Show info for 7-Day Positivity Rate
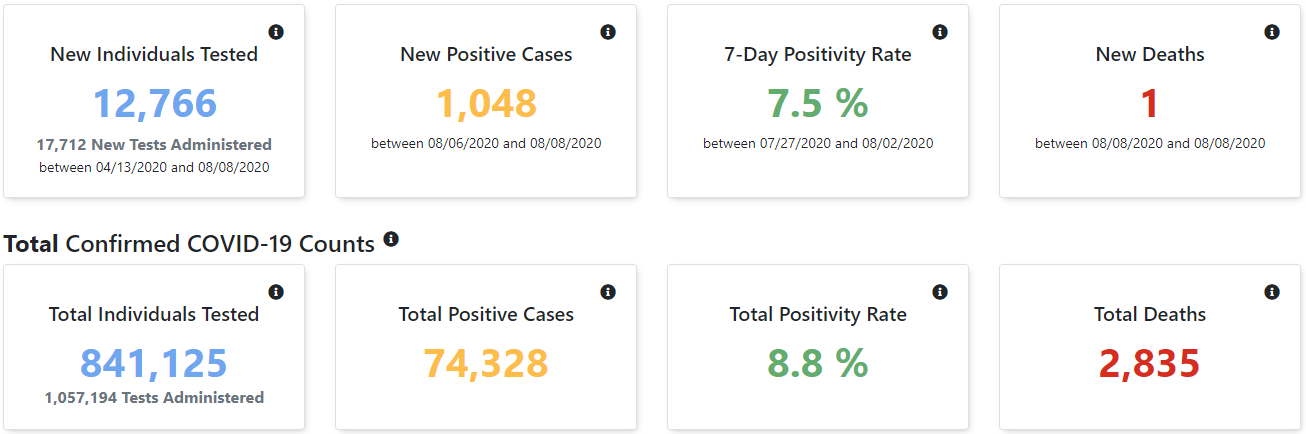 pyautogui.click(x=940, y=32)
